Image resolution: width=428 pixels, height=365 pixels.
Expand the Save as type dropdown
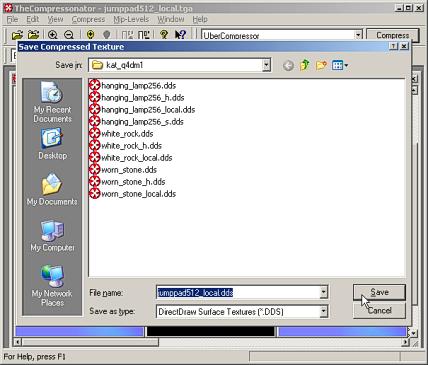coord(323,312)
